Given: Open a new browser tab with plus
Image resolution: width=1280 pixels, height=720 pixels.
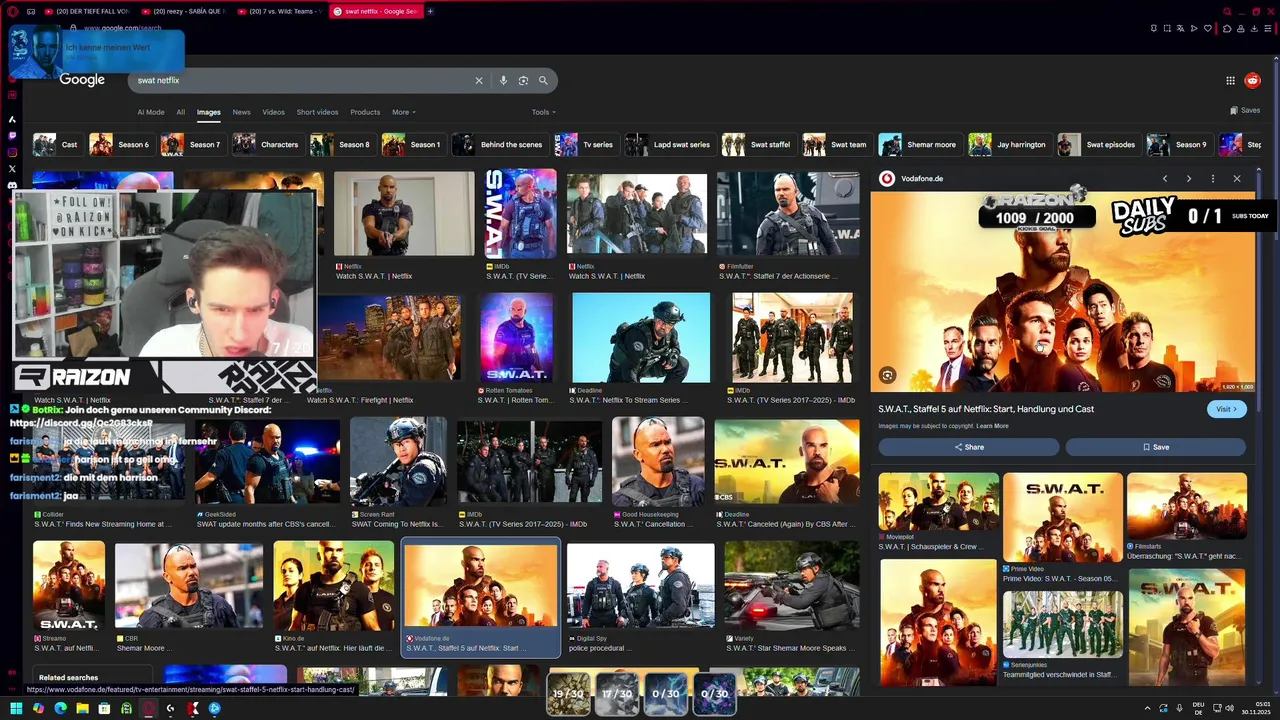Looking at the screenshot, I should (430, 12).
